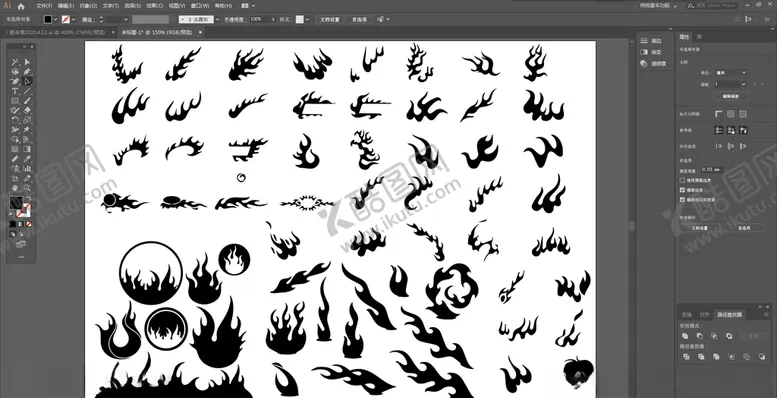
Task: Uncheck 缩放描边和效果 checkbox
Action: [682, 199]
